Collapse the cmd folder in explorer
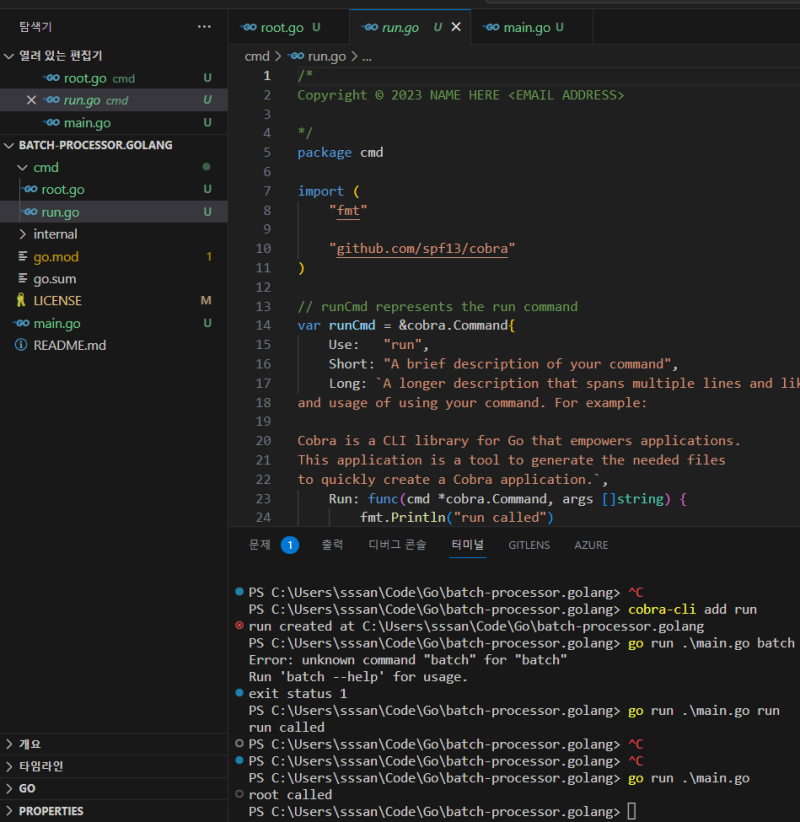800x822 pixels. 23,167
